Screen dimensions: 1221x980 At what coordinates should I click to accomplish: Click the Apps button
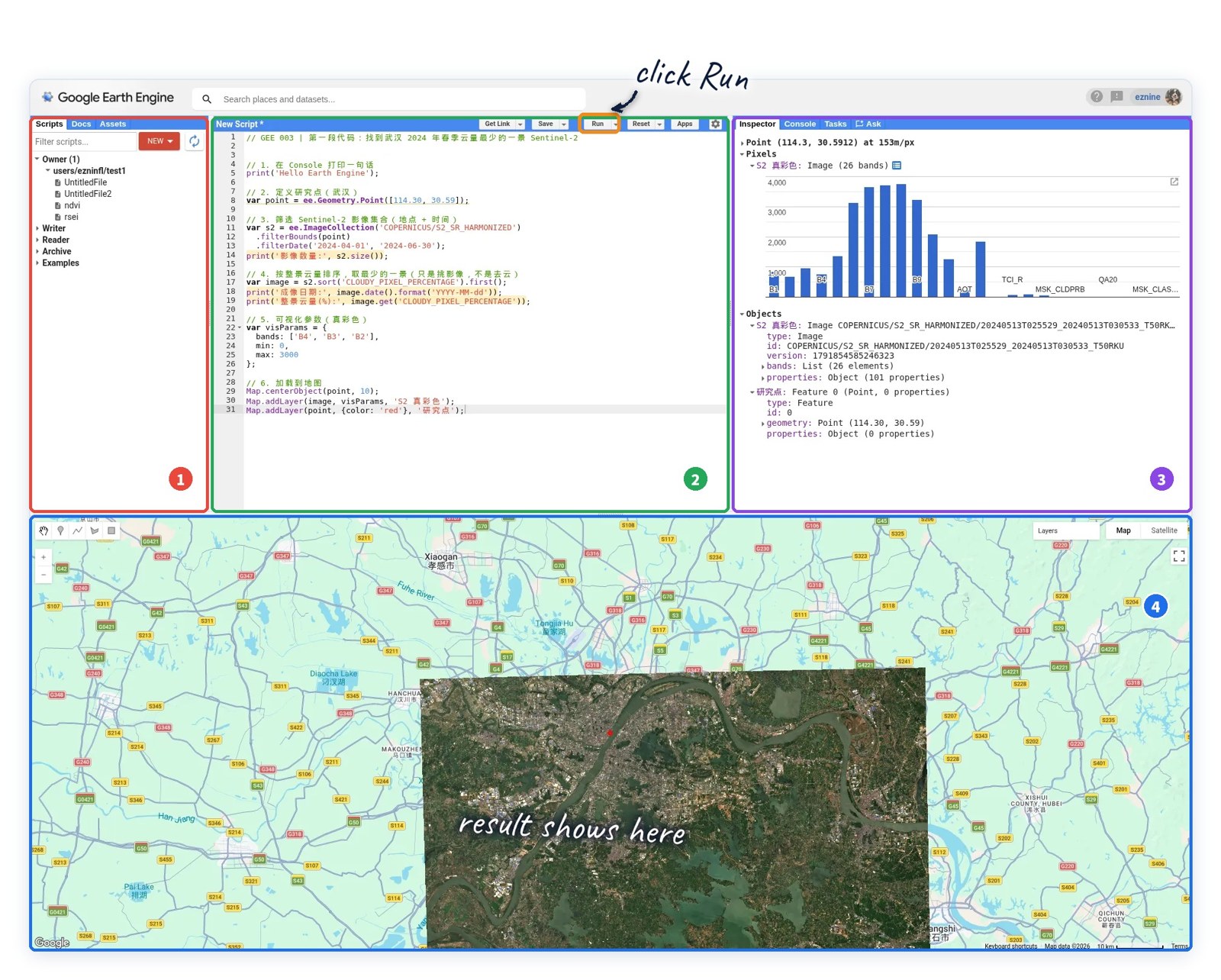[685, 124]
